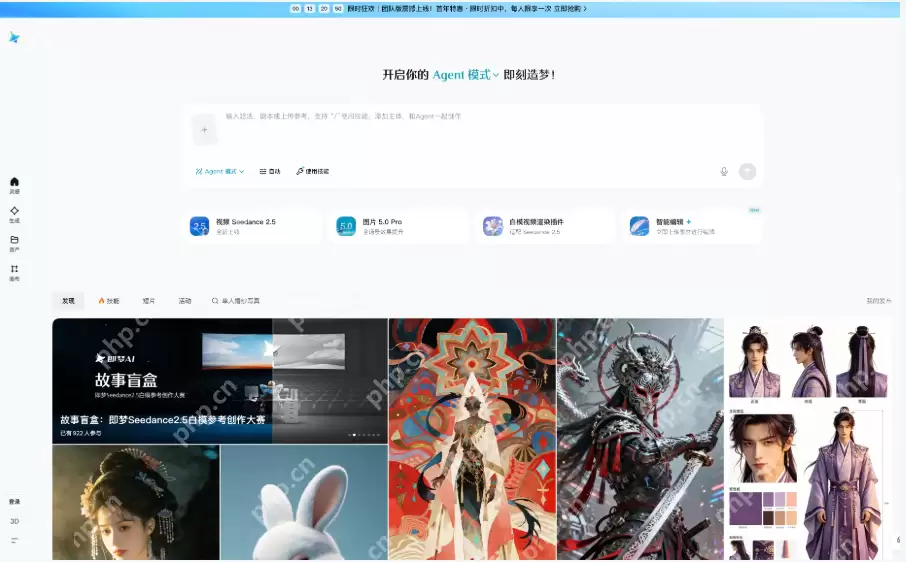Image resolution: width=906 pixels, height=562 pixels.
Task: Click the purple flower plugin icon
Action: pos(493,226)
